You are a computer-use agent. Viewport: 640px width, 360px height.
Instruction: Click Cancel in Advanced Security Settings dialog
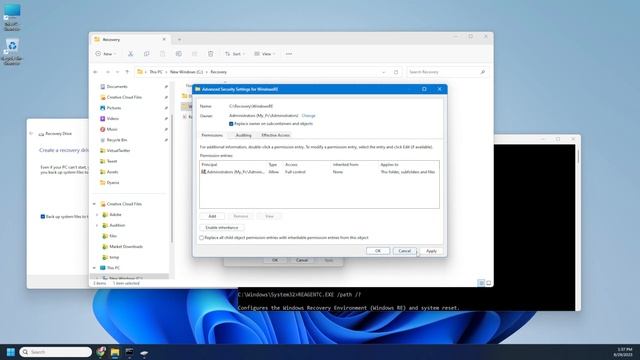pyautogui.click(x=404, y=251)
